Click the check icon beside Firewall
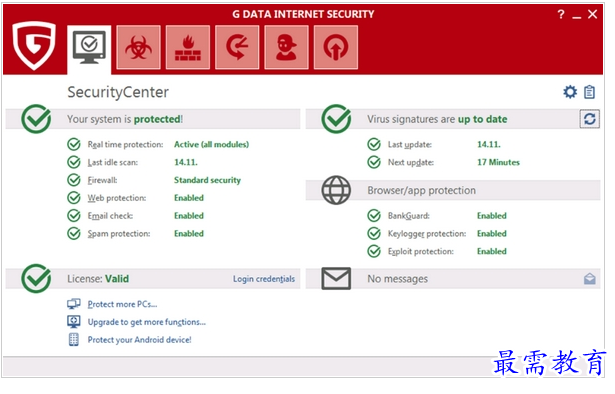This screenshot has width=615, height=394. pos(74,180)
